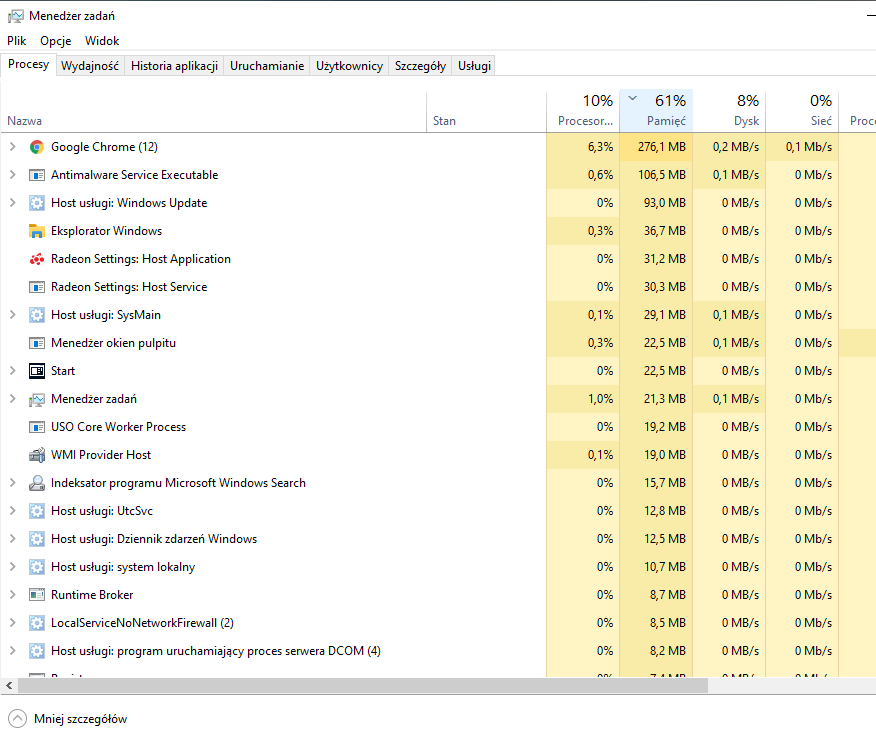This screenshot has width=876, height=731.
Task: Expand Host usługi: UtcSvc row
Action: (12, 510)
